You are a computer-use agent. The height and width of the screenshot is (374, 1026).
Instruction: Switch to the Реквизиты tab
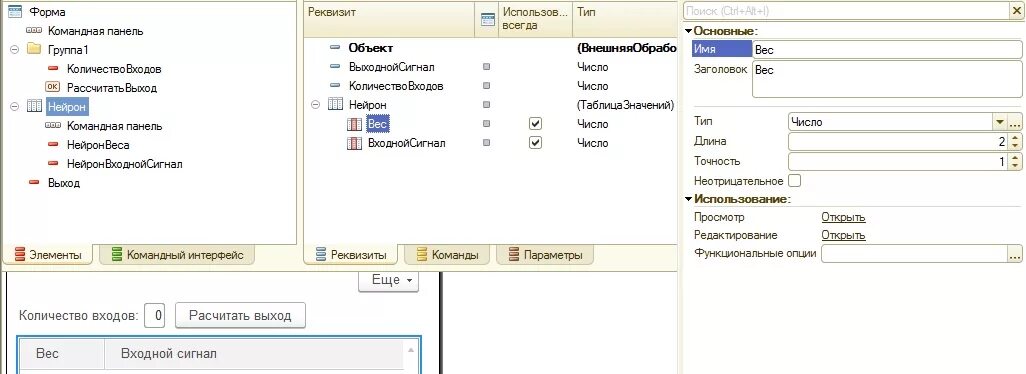350,255
